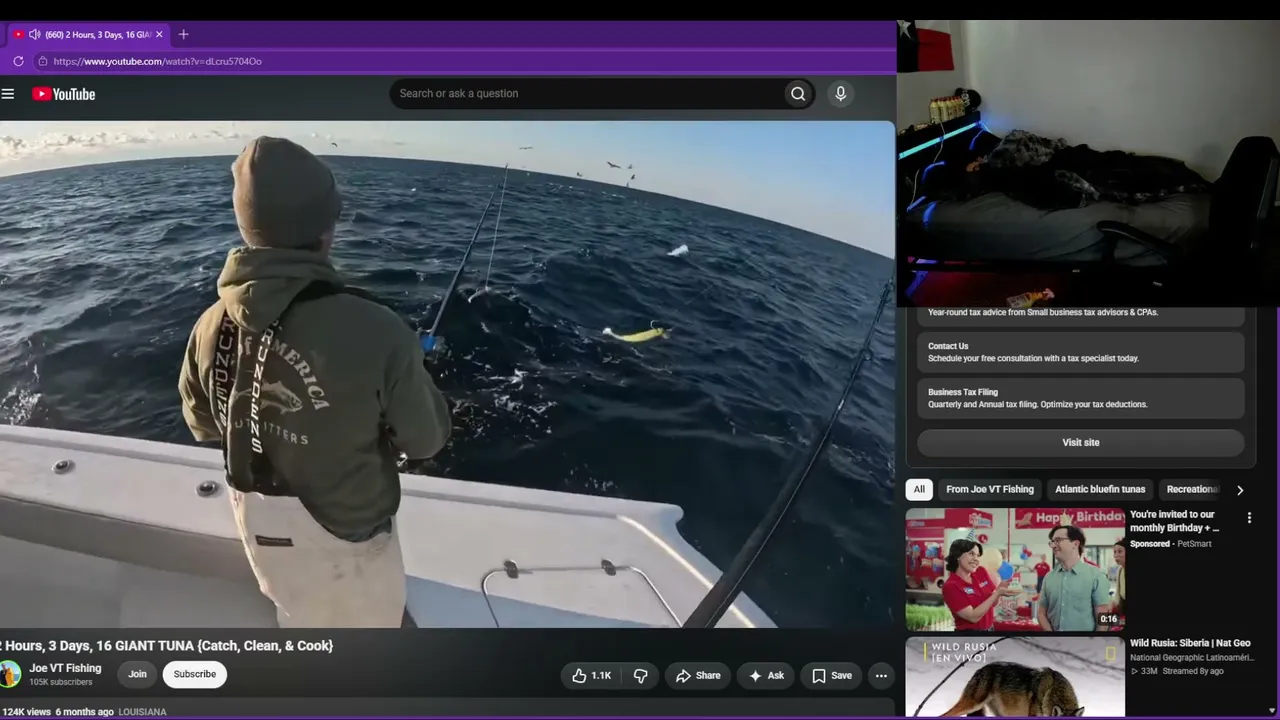The width and height of the screenshot is (1280, 720).
Task: Dislike the tuna fishing video
Action: (641, 676)
